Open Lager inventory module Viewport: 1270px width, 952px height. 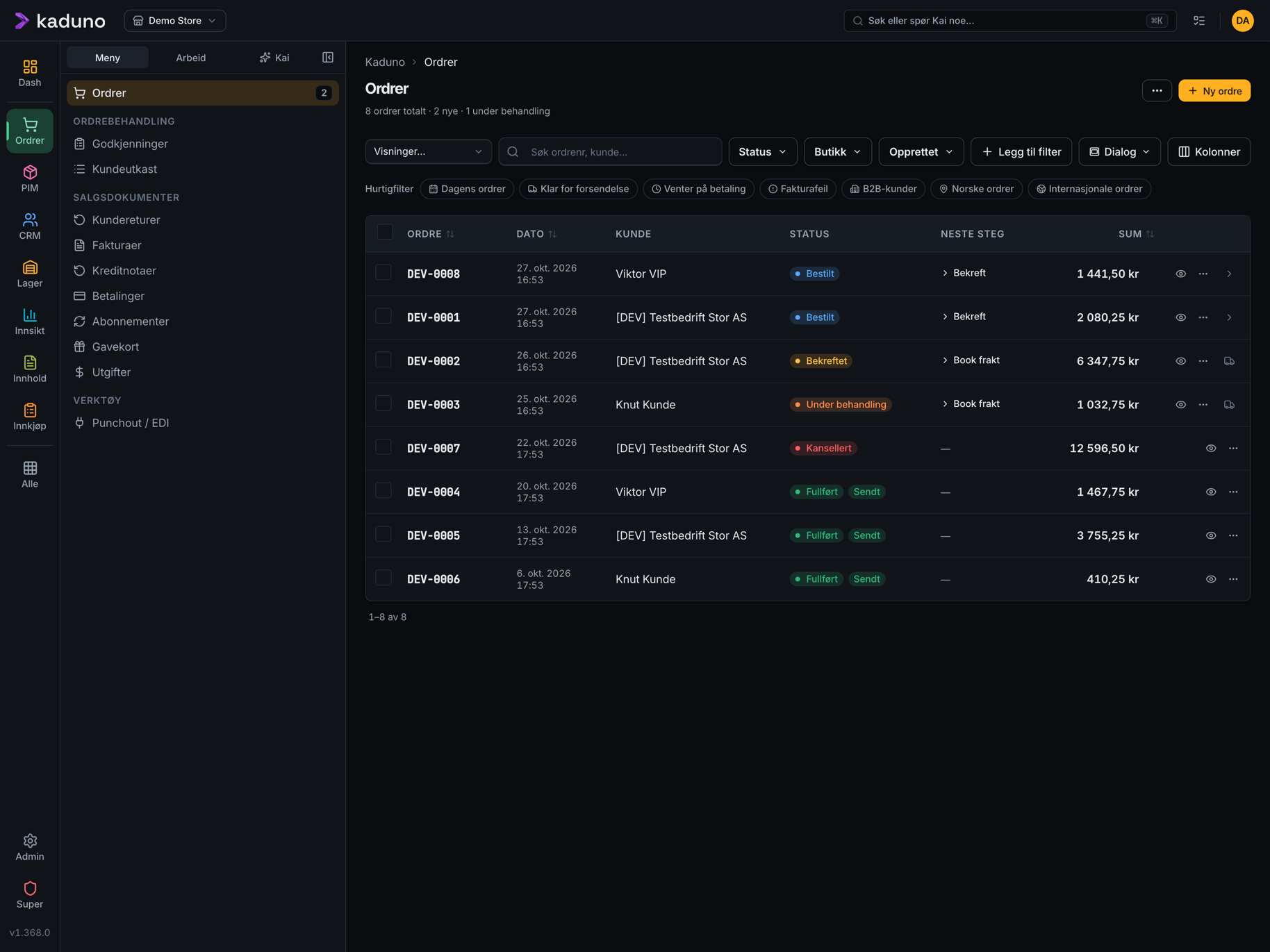pyautogui.click(x=30, y=274)
